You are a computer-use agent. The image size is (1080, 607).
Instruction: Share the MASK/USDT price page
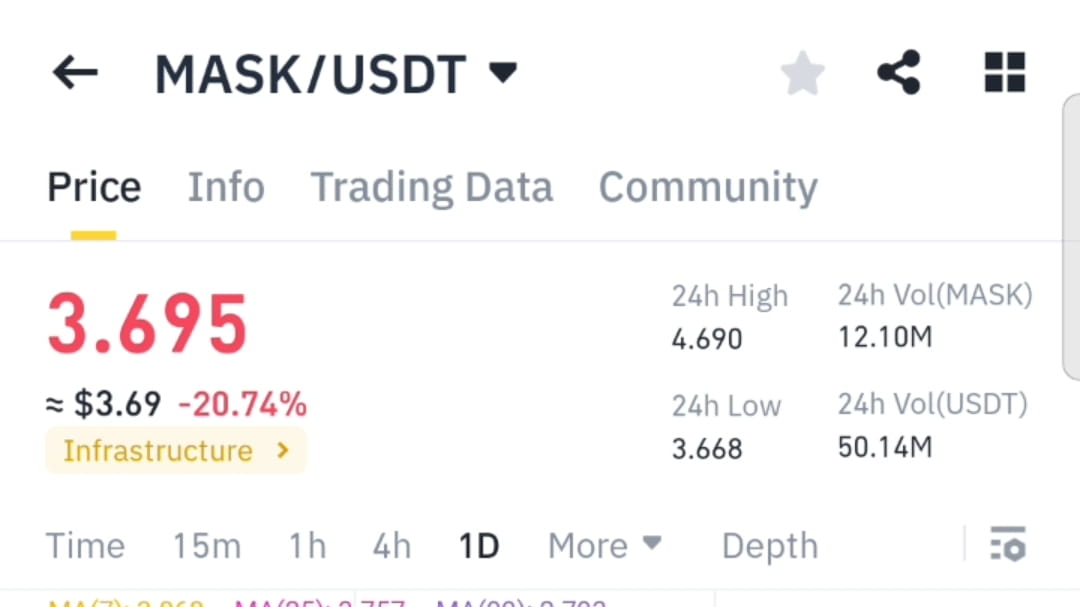(899, 71)
